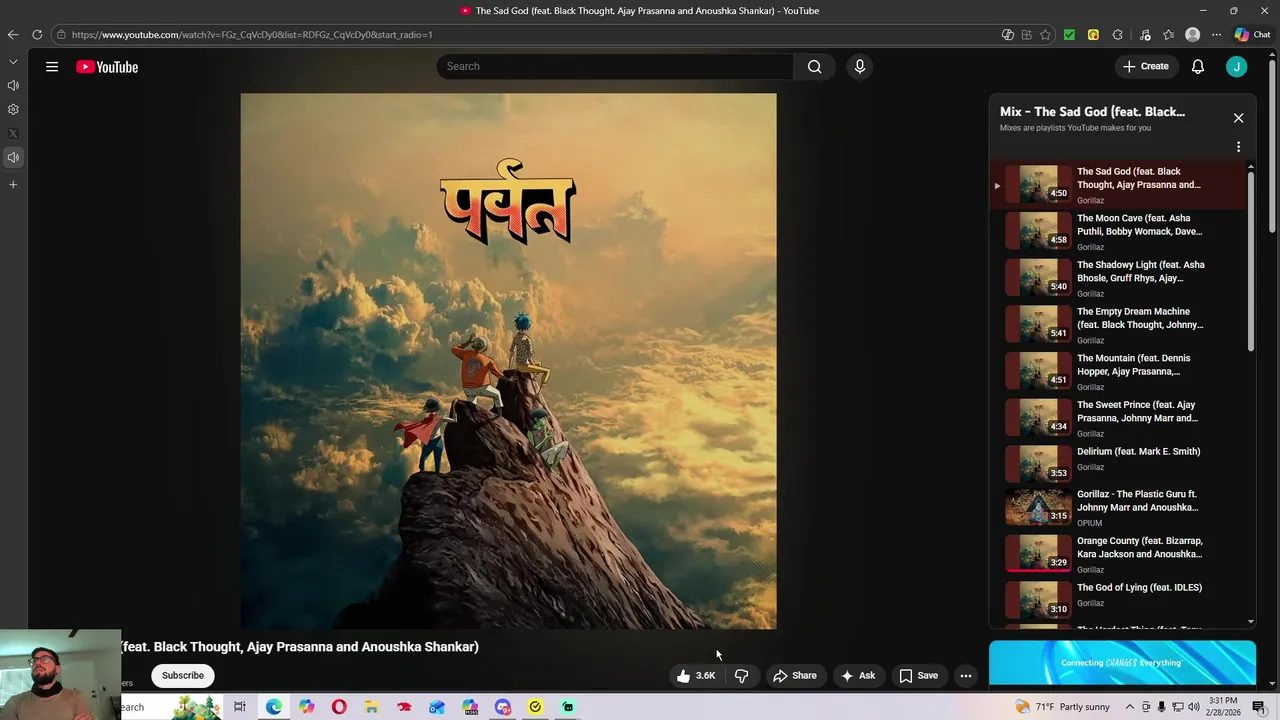The width and height of the screenshot is (1280, 720).
Task: Play The Moon Cave from the mix
Action: tap(1118, 231)
